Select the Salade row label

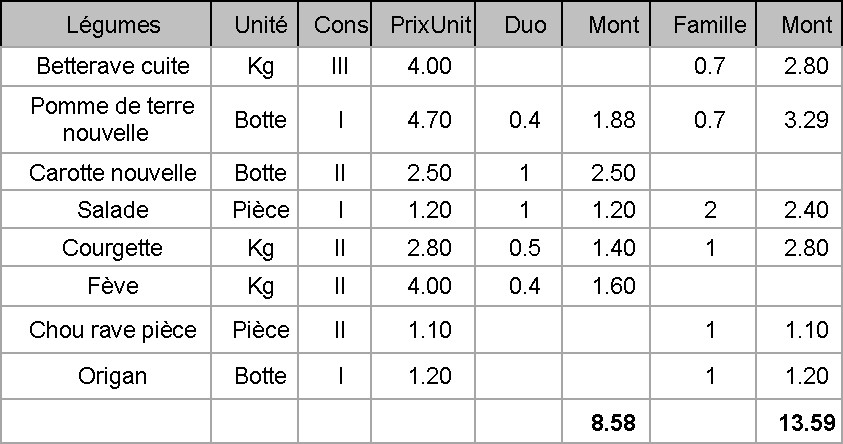[x=112, y=210]
